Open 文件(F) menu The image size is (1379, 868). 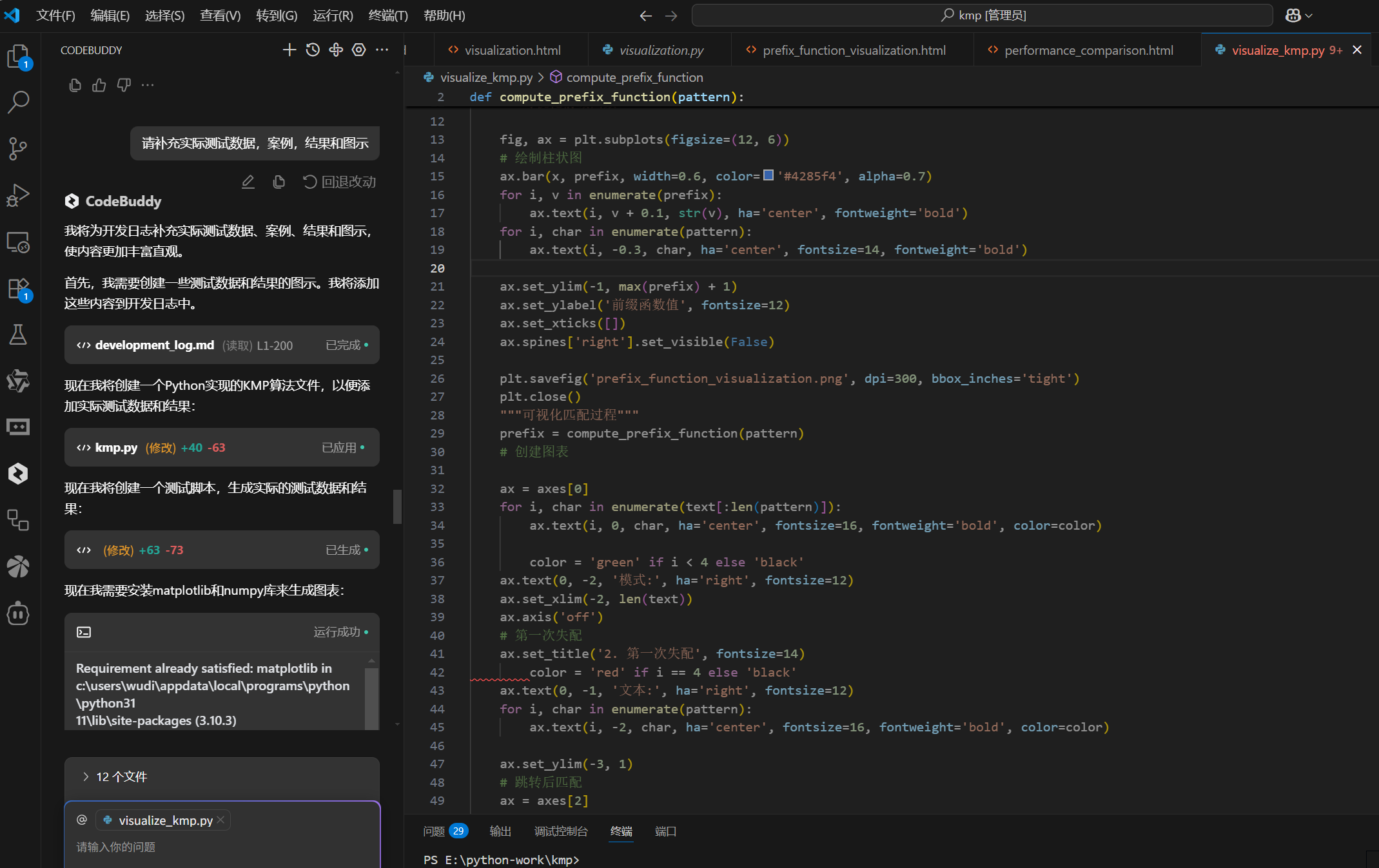tap(55, 15)
